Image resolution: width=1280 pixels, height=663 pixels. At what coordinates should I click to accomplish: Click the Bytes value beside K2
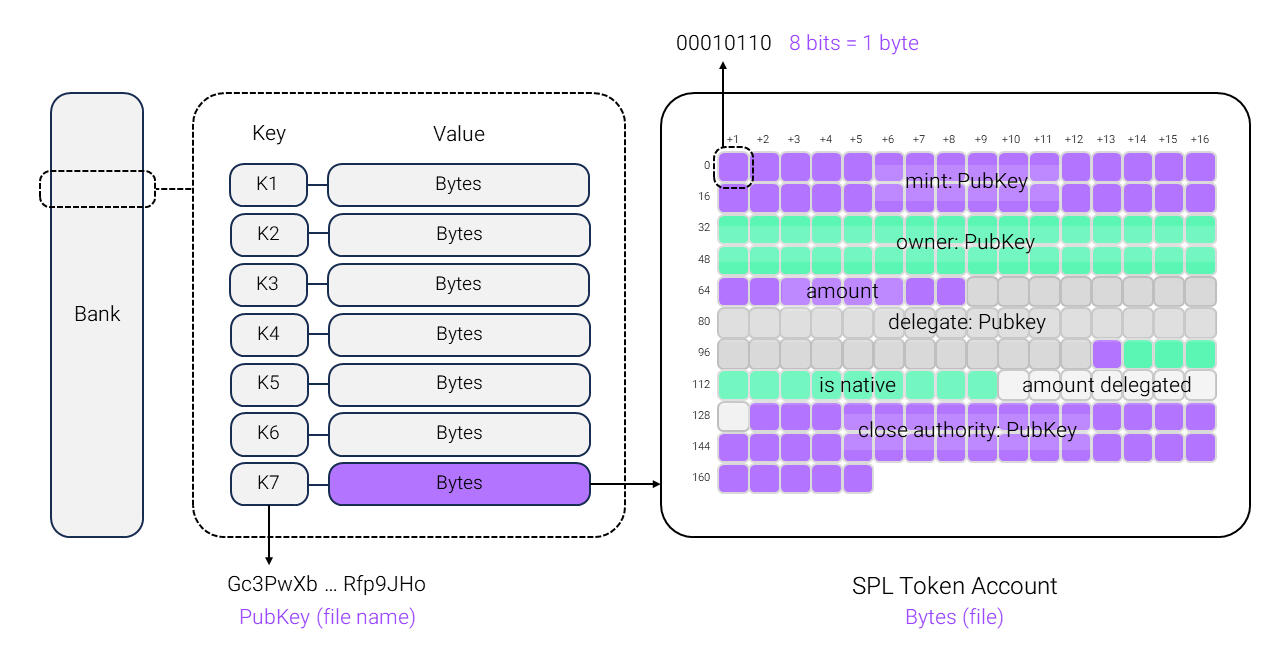pyautogui.click(x=459, y=234)
